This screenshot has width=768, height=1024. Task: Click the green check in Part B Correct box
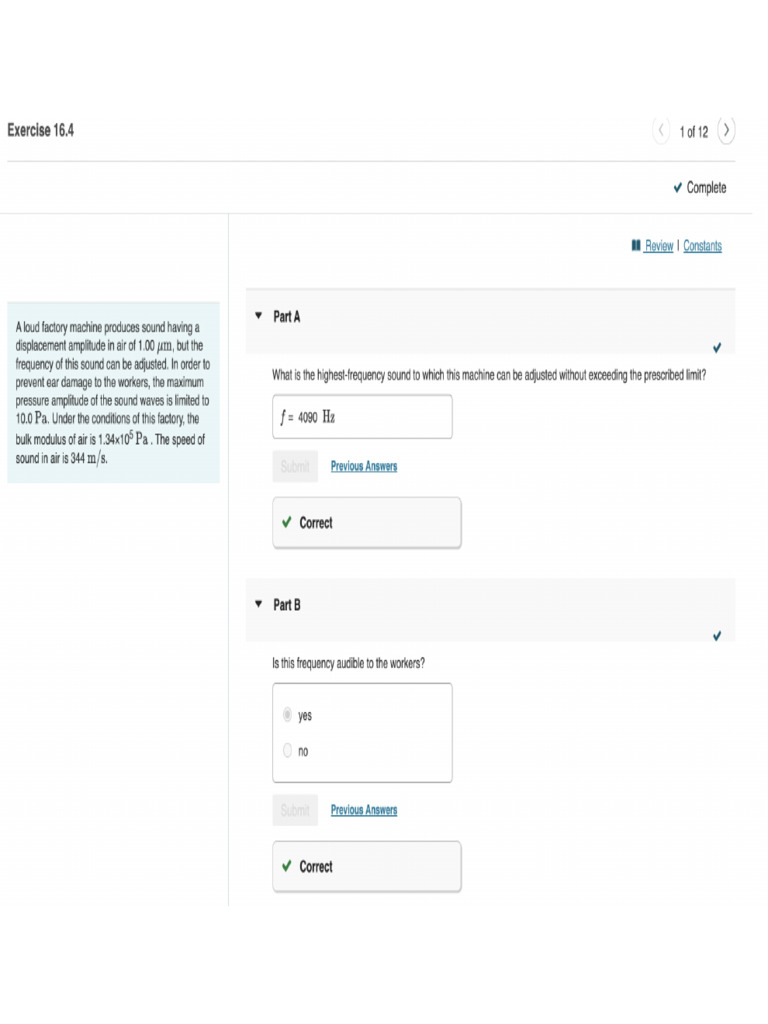[287, 866]
